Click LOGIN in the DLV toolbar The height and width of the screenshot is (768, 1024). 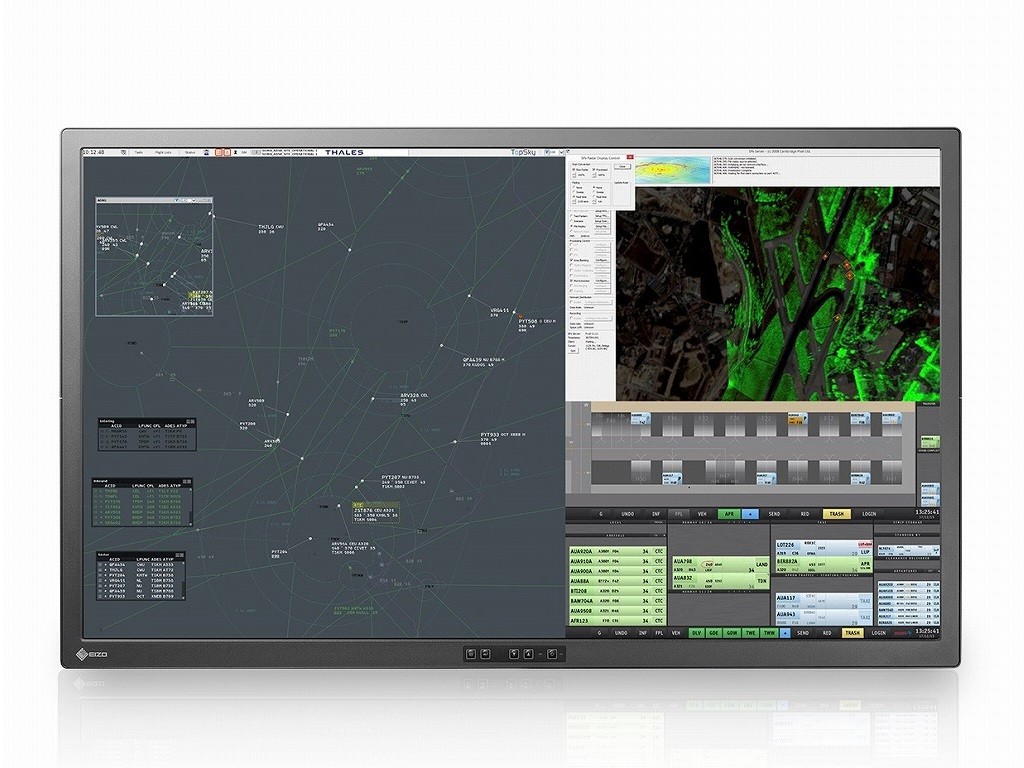878,633
